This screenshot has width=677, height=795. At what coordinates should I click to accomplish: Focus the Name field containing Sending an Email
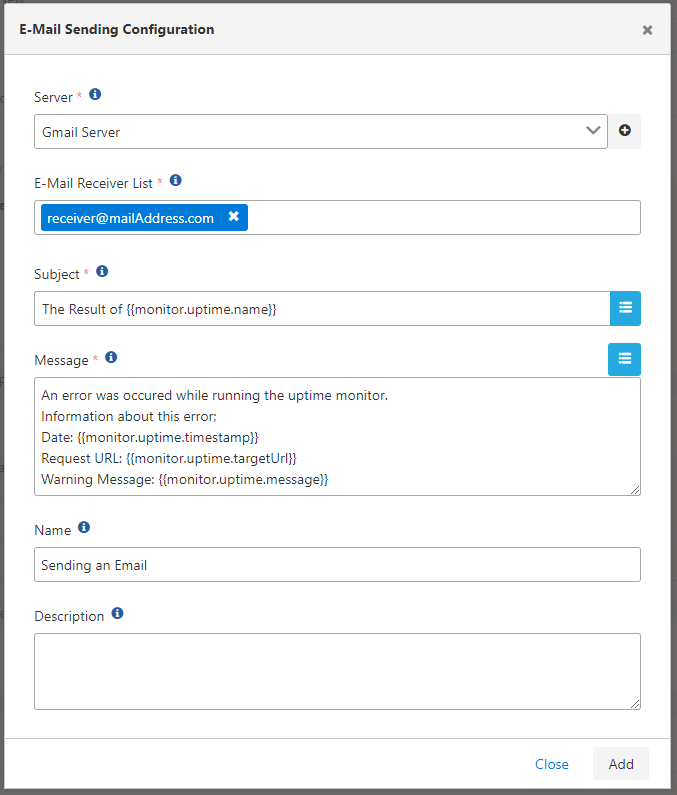tap(336, 565)
